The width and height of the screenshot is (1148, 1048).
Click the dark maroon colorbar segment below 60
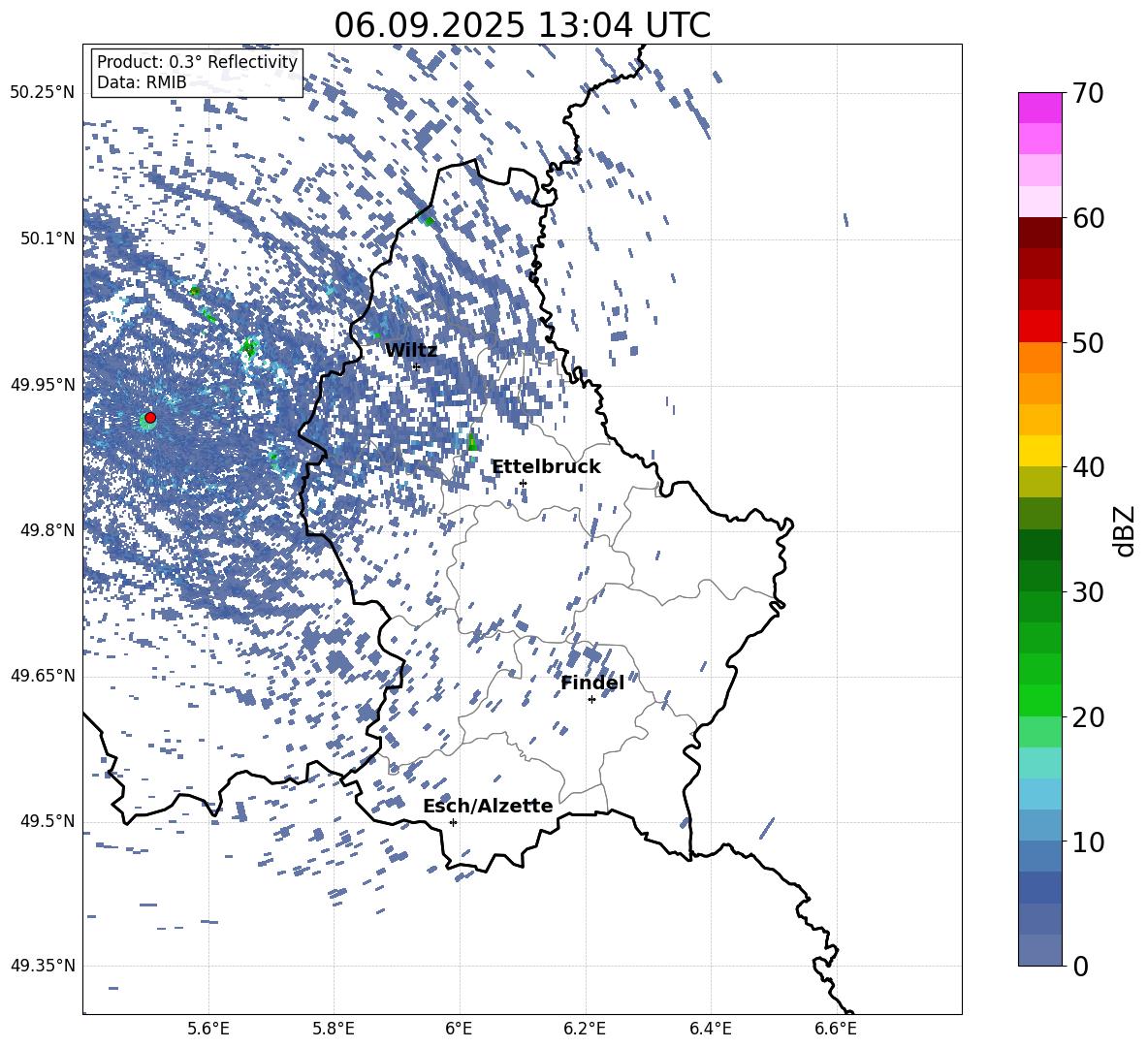(x=1039, y=233)
